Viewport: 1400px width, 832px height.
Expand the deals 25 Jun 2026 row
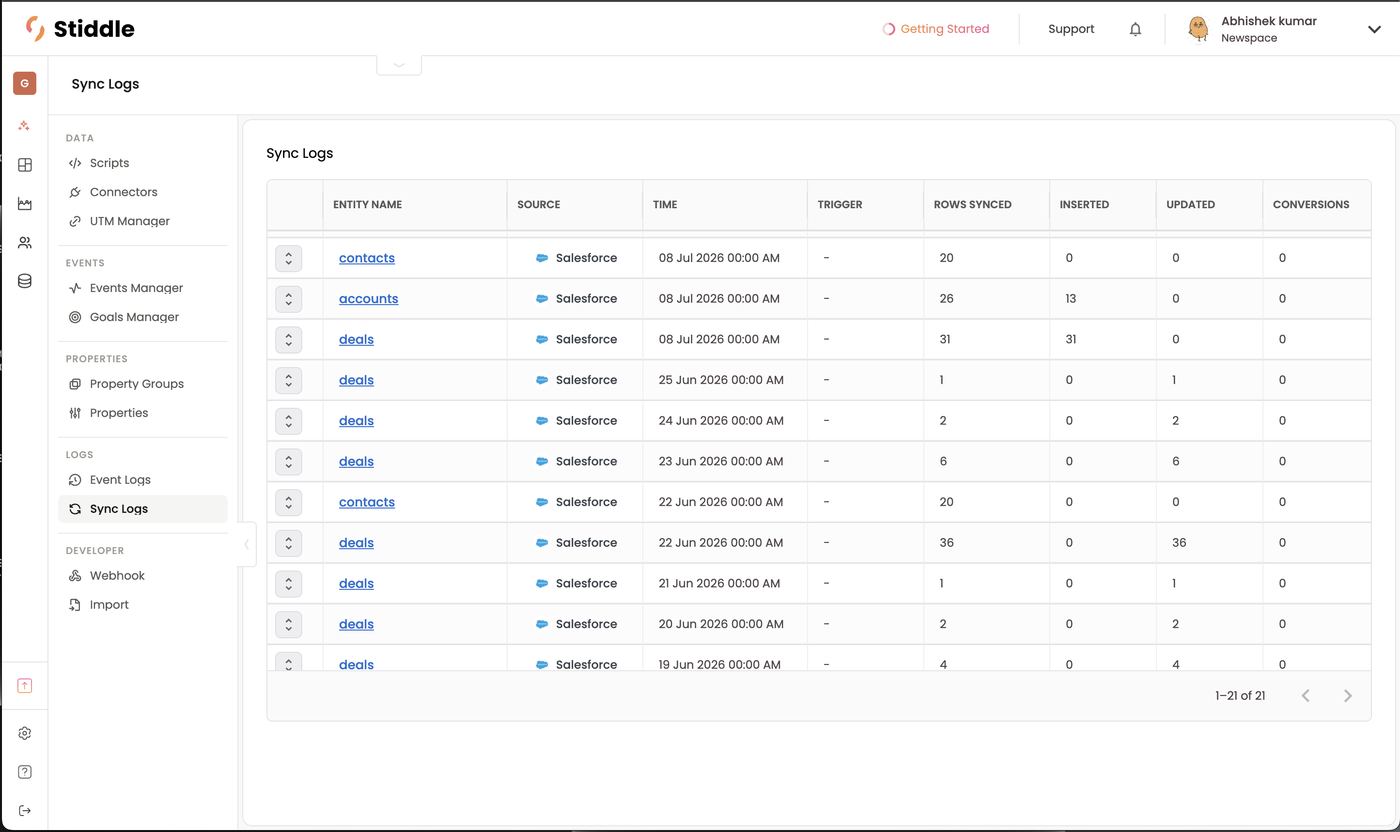coord(288,380)
